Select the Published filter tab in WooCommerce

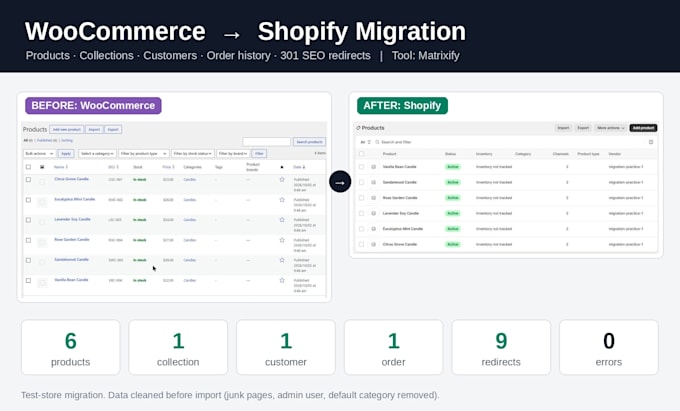click(x=47, y=140)
